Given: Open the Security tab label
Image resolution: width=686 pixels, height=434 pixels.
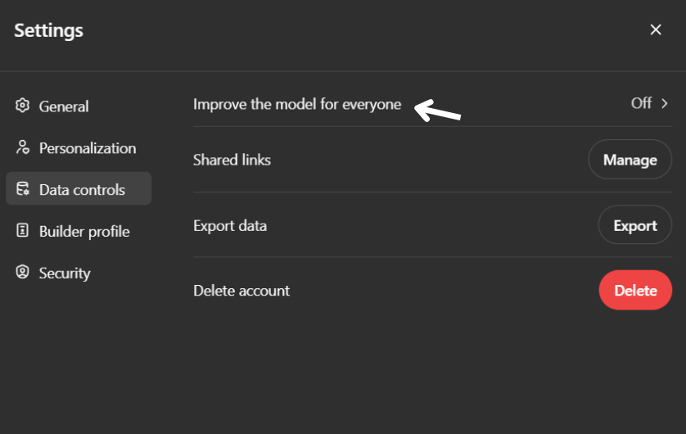Looking at the screenshot, I should point(65,273).
